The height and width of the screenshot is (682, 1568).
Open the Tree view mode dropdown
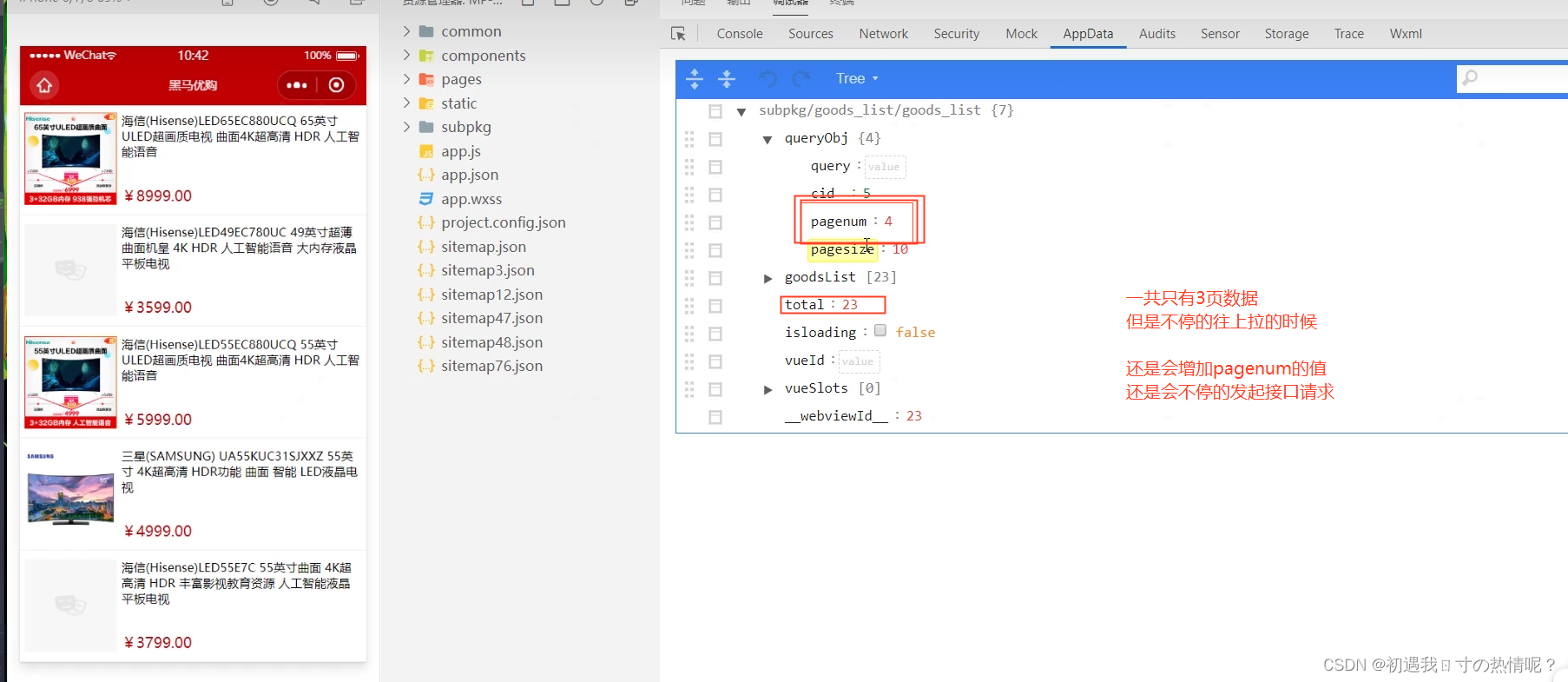point(857,78)
